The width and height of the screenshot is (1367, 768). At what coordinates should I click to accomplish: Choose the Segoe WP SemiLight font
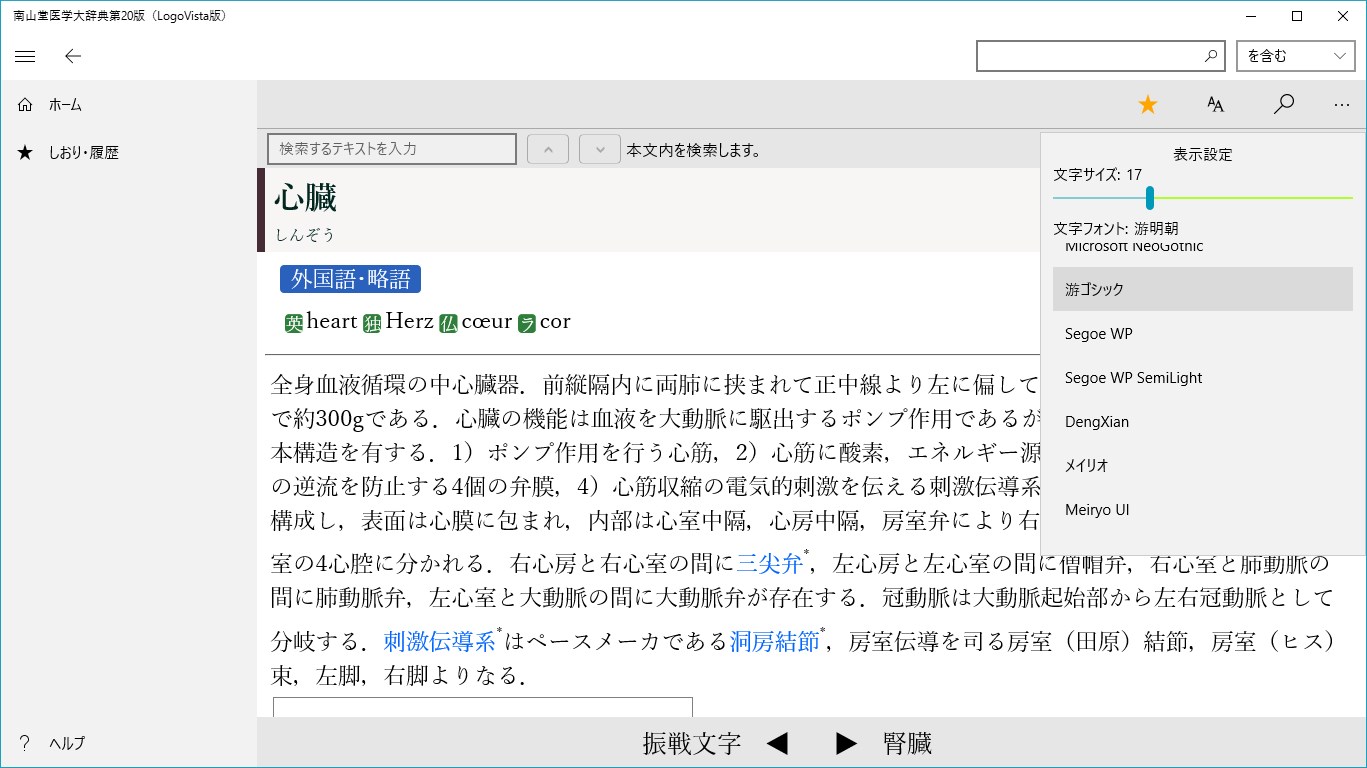[1203, 378]
